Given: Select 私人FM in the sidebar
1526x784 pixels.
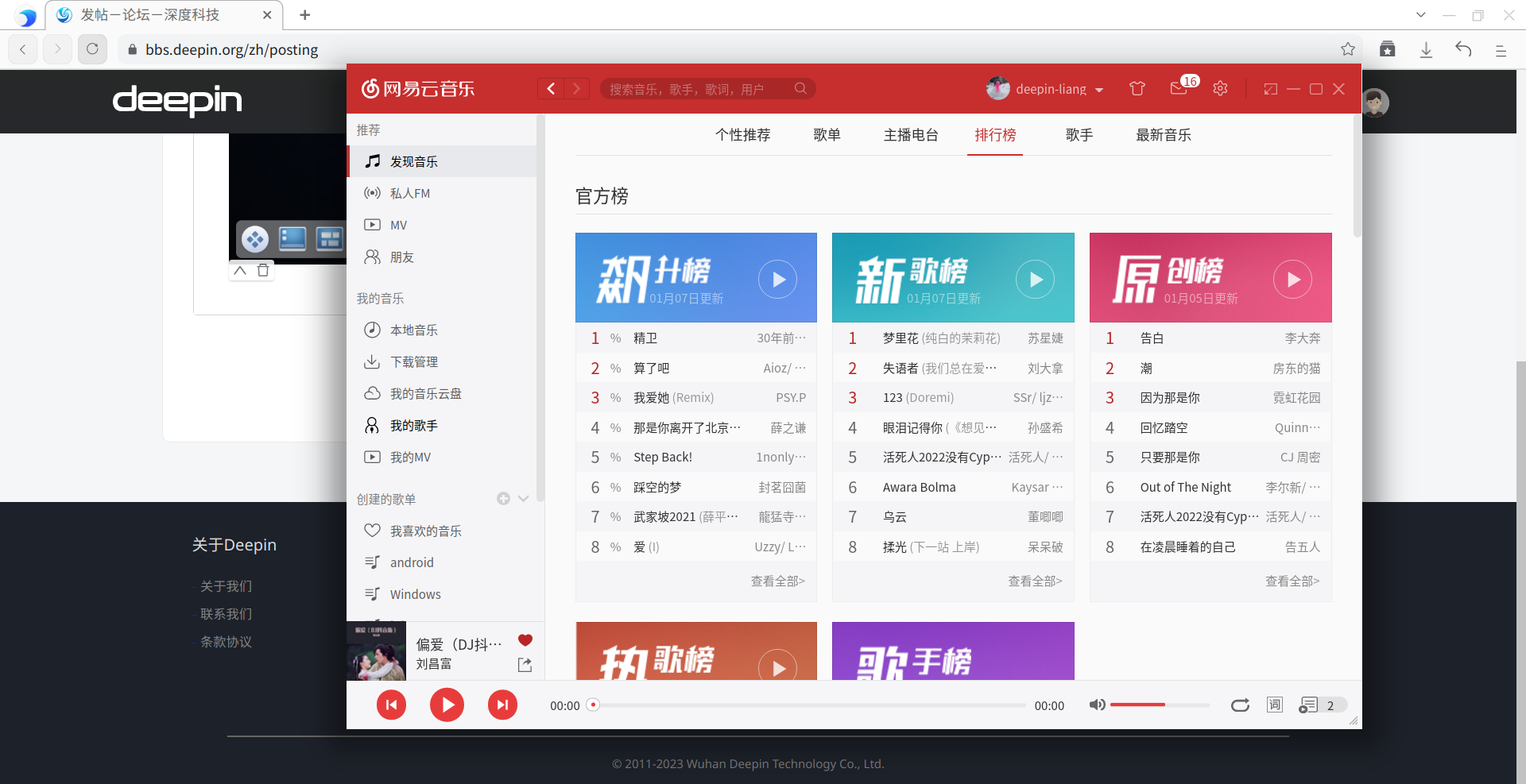Looking at the screenshot, I should tap(411, 193).
